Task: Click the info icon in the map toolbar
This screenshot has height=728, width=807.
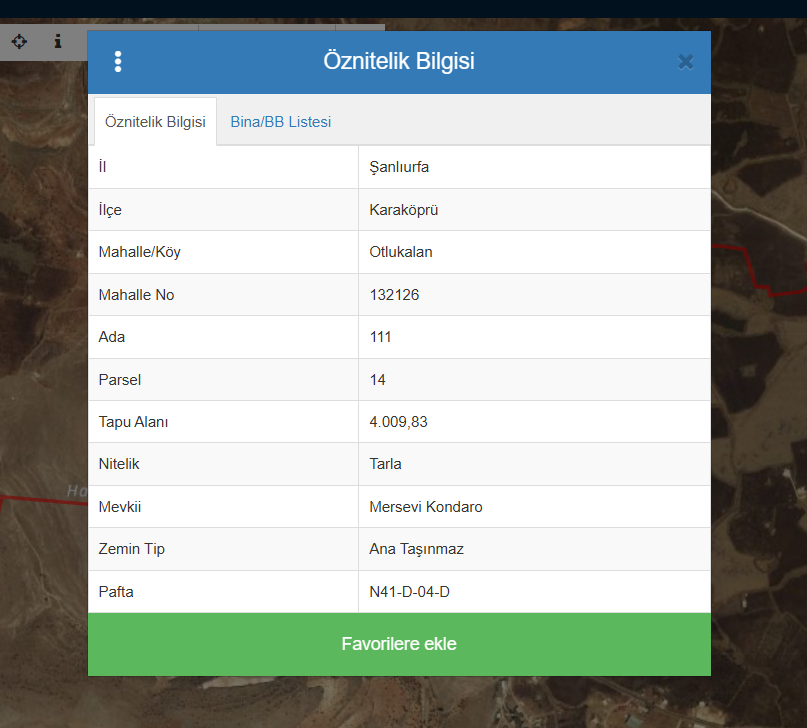Action: 58,42
